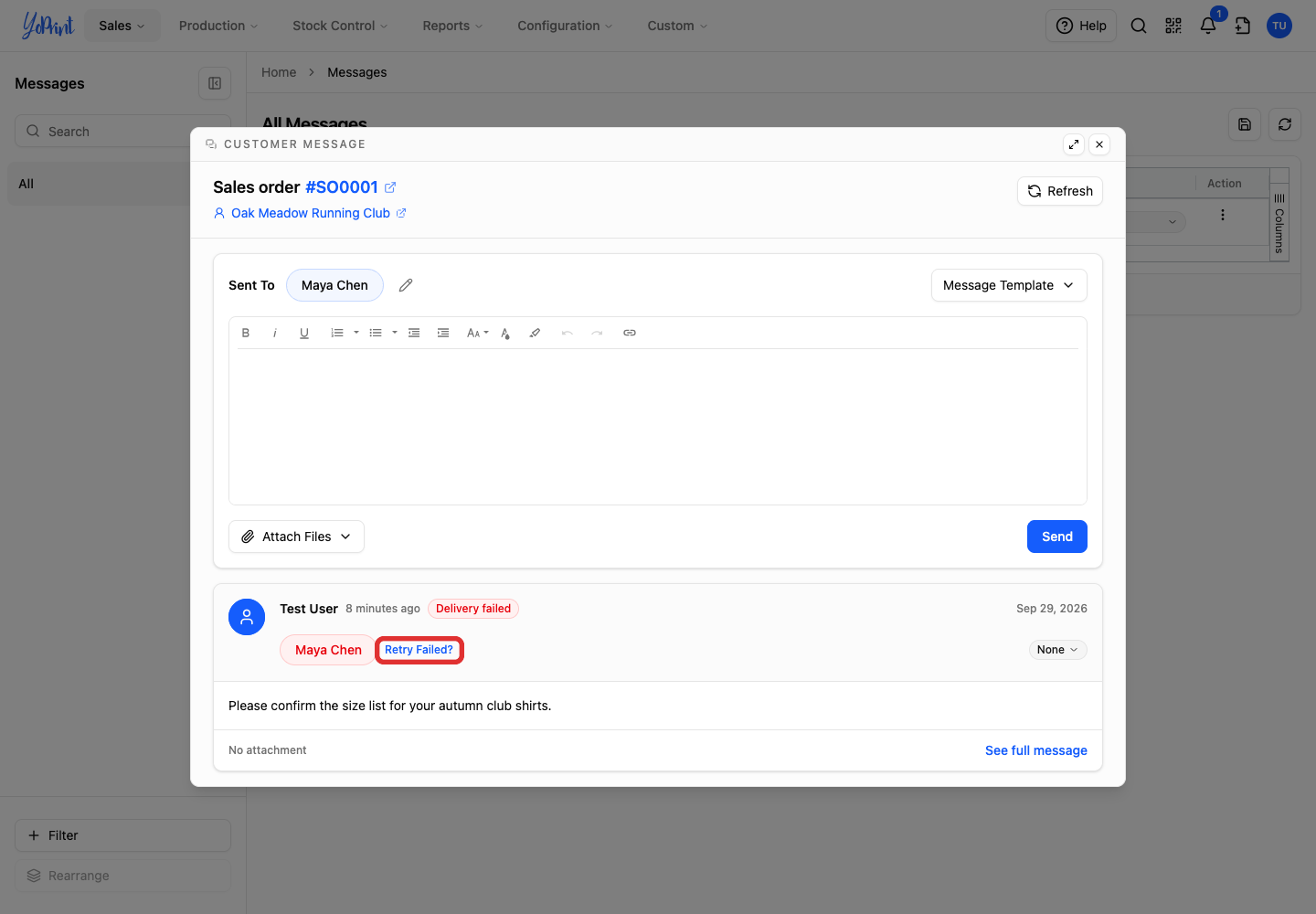Viewport: 1316px width, 914px height.
Task: Open See full message link
Action: tap(1036, 750)
